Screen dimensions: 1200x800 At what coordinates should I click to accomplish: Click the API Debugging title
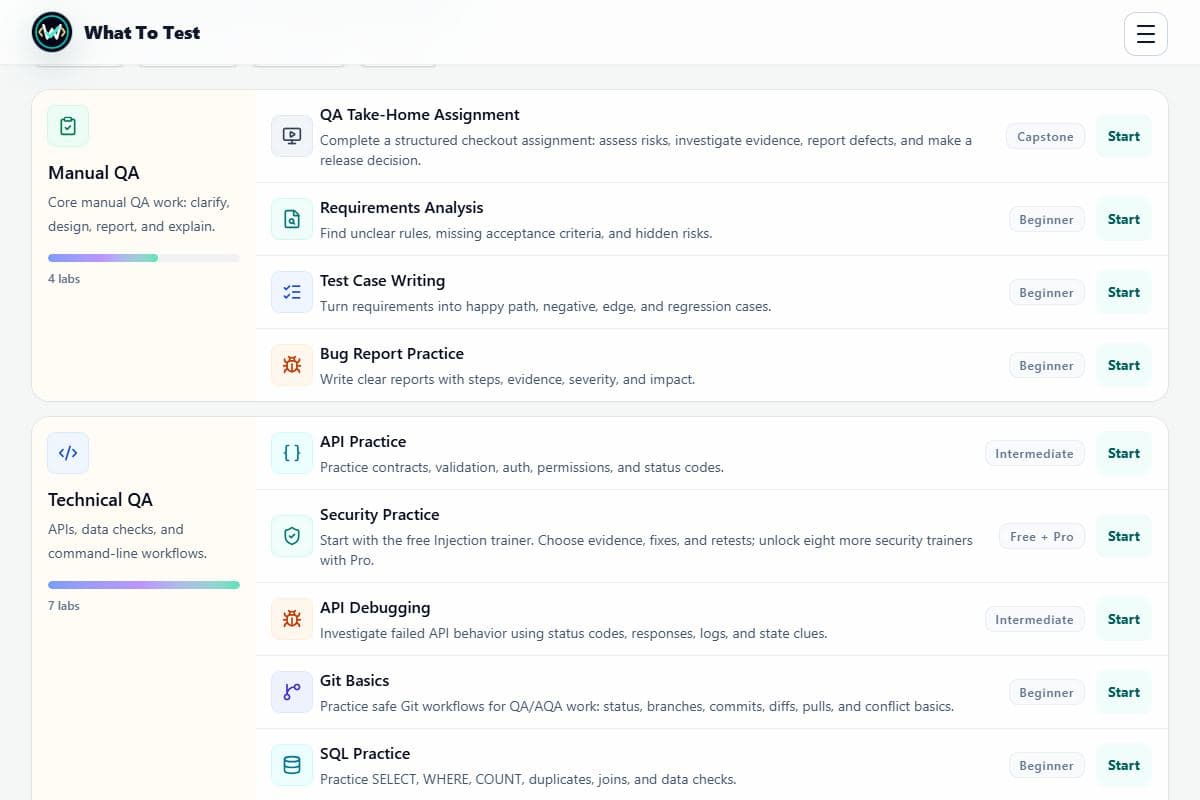click(375, 608)
